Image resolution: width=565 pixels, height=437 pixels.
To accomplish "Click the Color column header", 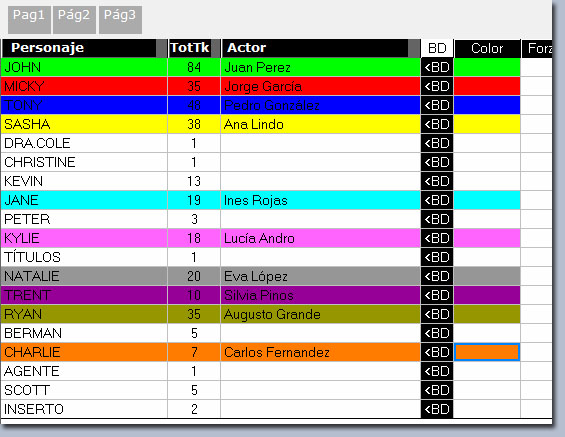I will tap(487, 48).
